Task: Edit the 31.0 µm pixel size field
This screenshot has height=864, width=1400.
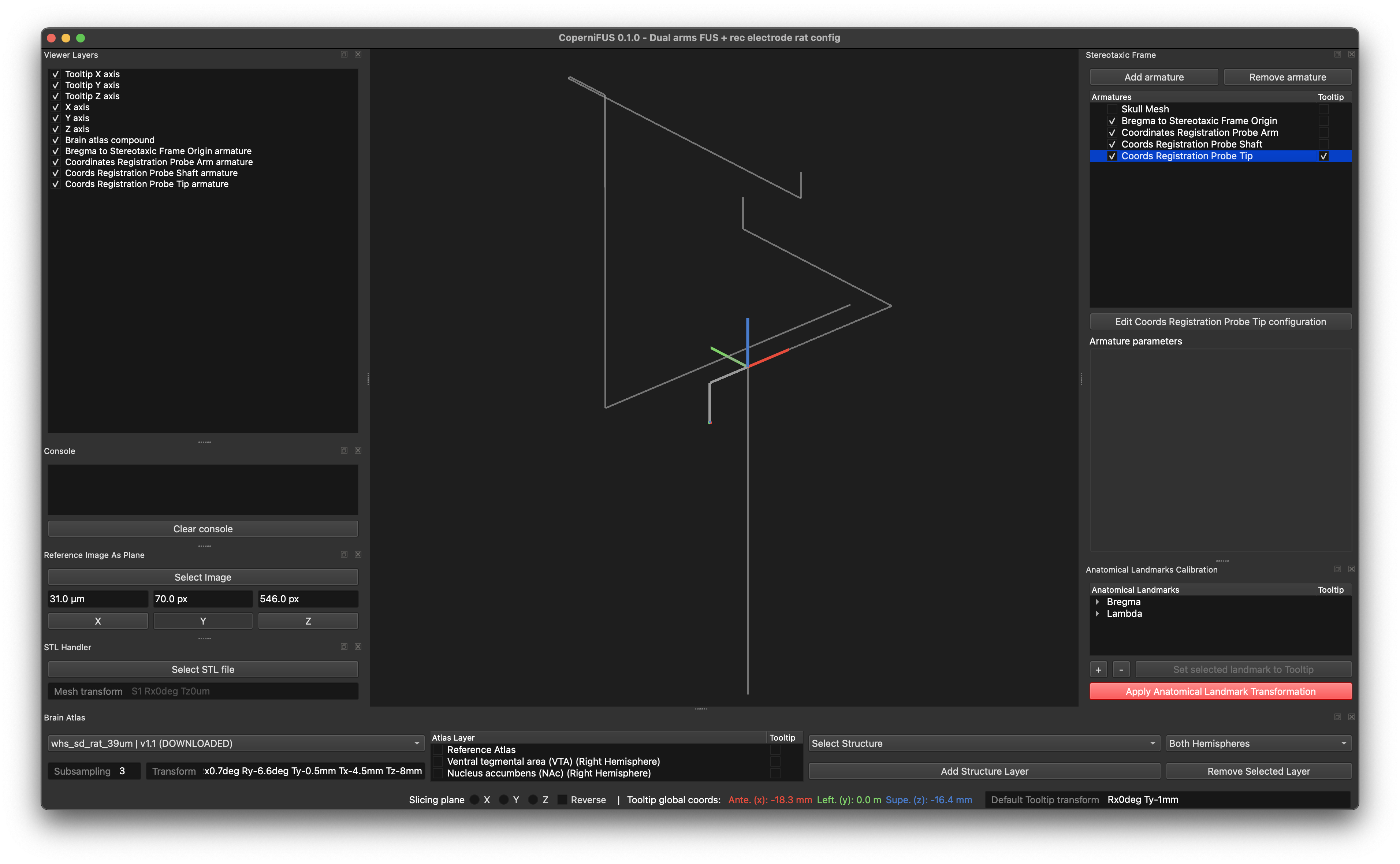Action: (98, 599)
